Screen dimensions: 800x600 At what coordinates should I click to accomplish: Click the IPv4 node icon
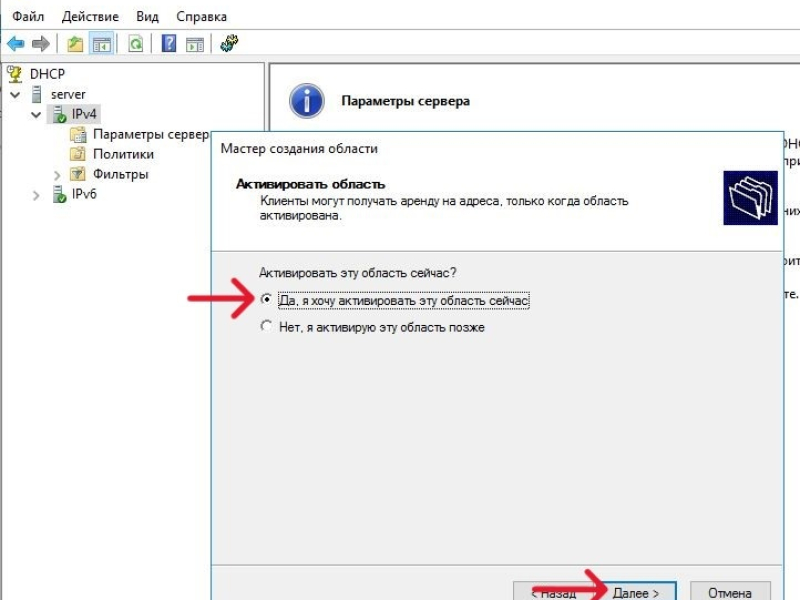point(59,114)
